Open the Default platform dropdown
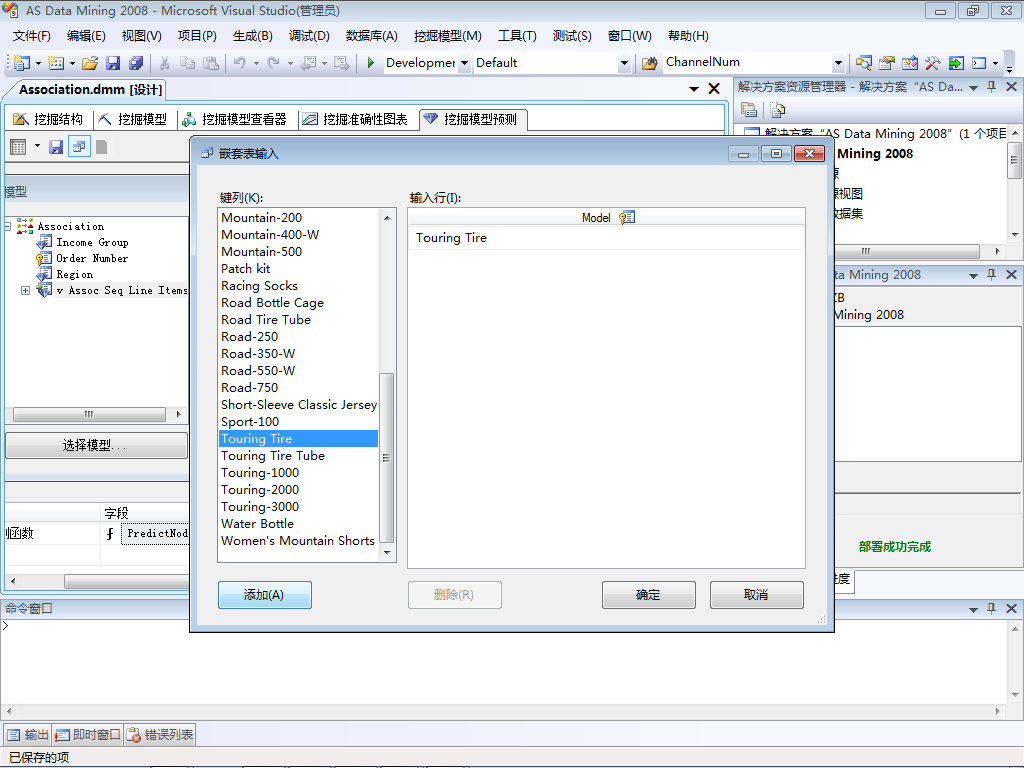 pyautogui.click(x=624, y=63)
